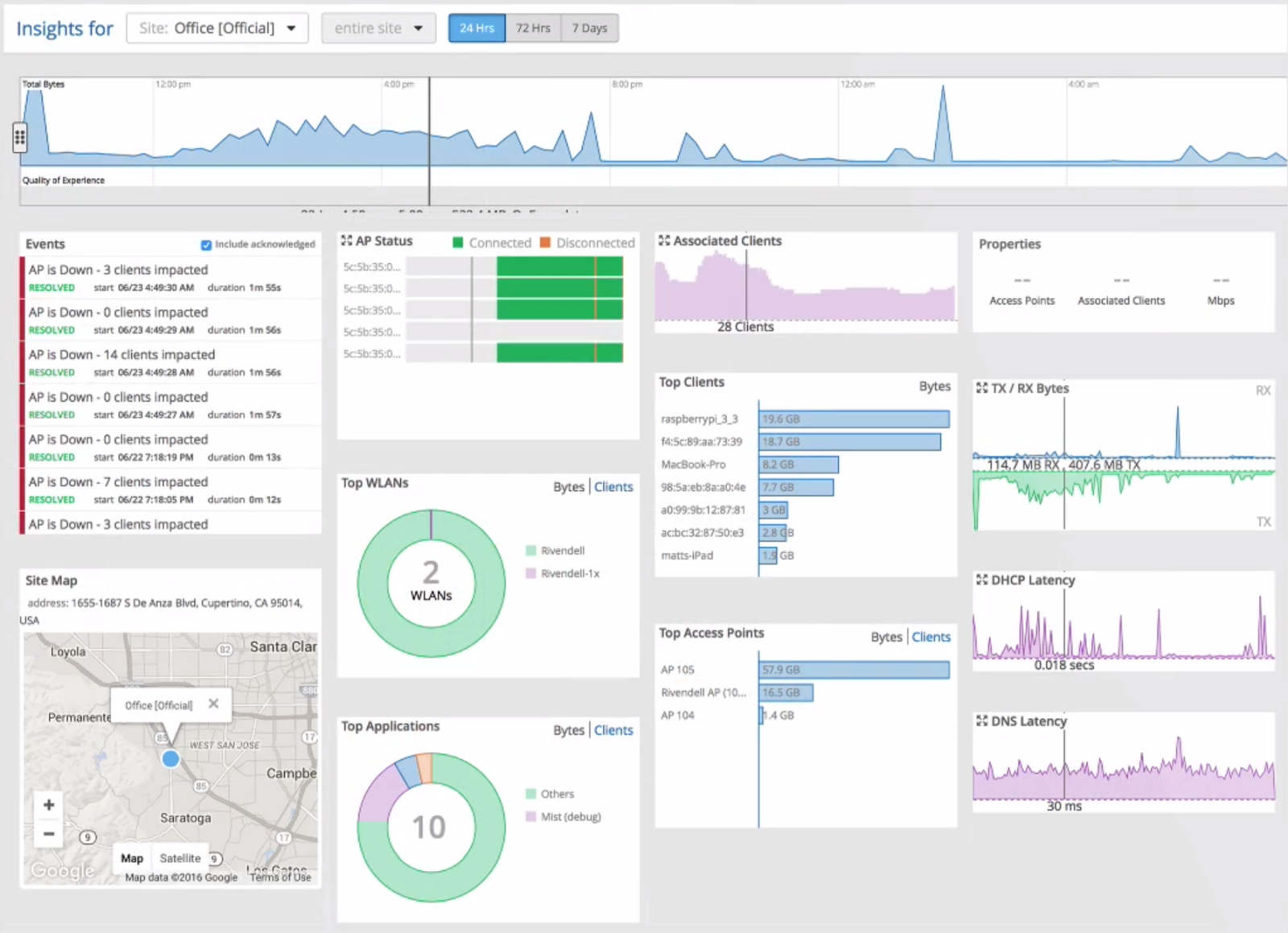Open the Site: Office [Official] dropdown
The height and width of the screenshot is (933, 1288).
217,28
